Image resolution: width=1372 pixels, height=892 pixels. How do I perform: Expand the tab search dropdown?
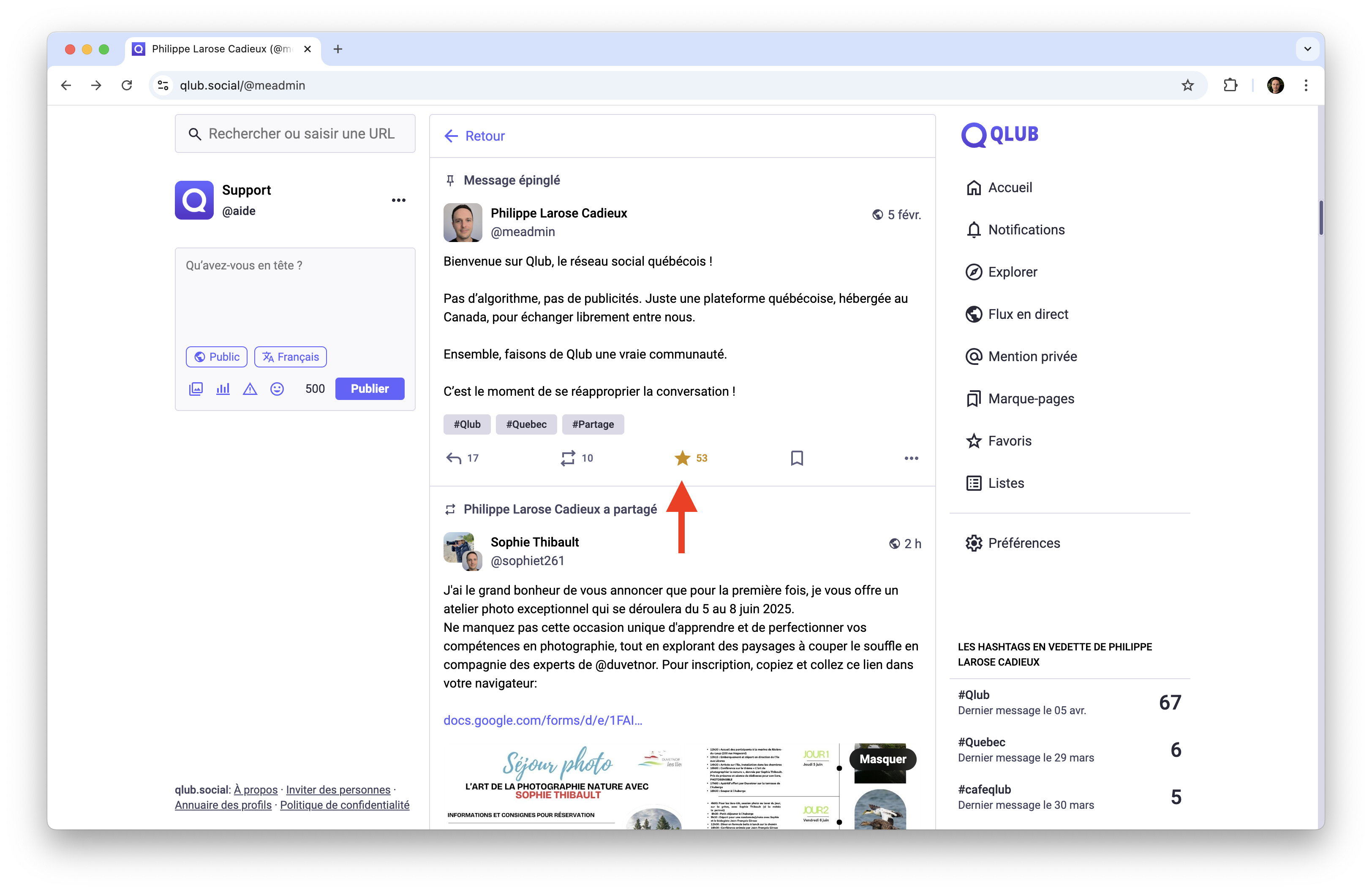tap(1307, 49)
